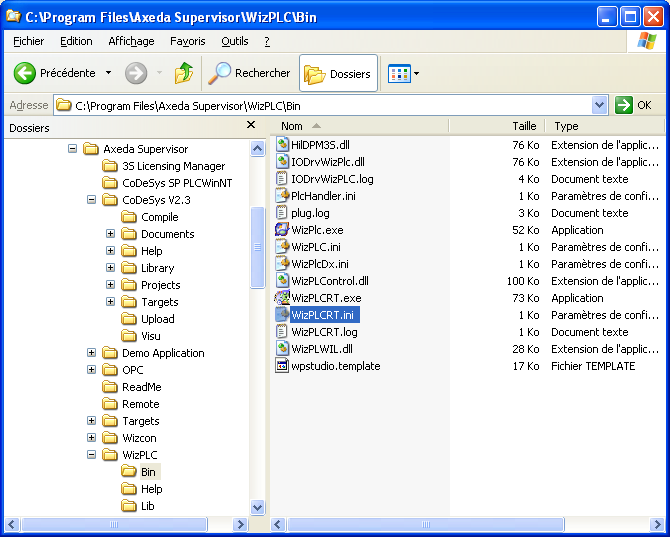Select the WizPLCRT.log file icon

282,332
